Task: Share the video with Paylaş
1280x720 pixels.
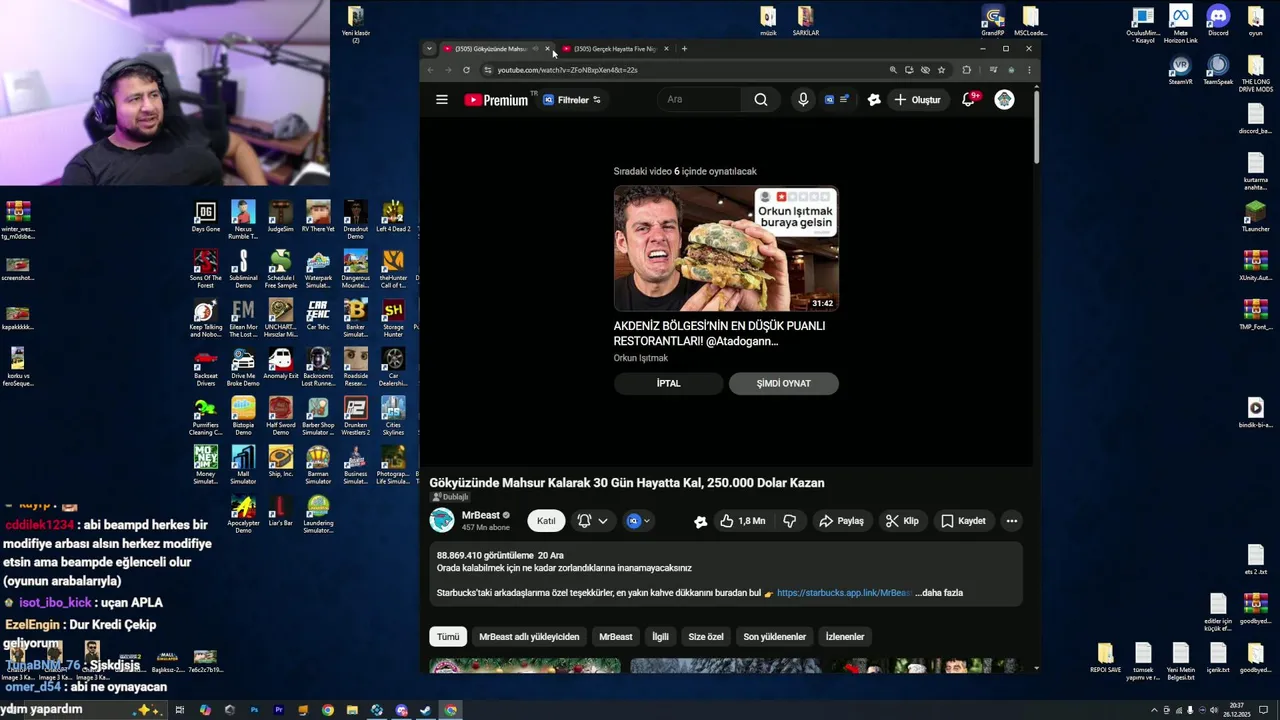Action: click(x=841, y=521)
